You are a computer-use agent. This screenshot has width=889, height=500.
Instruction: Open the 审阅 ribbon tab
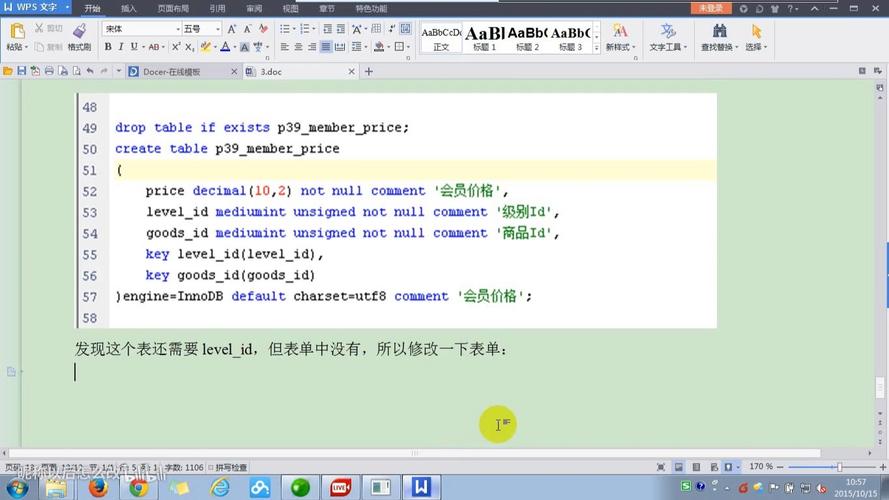click(254, 9)
